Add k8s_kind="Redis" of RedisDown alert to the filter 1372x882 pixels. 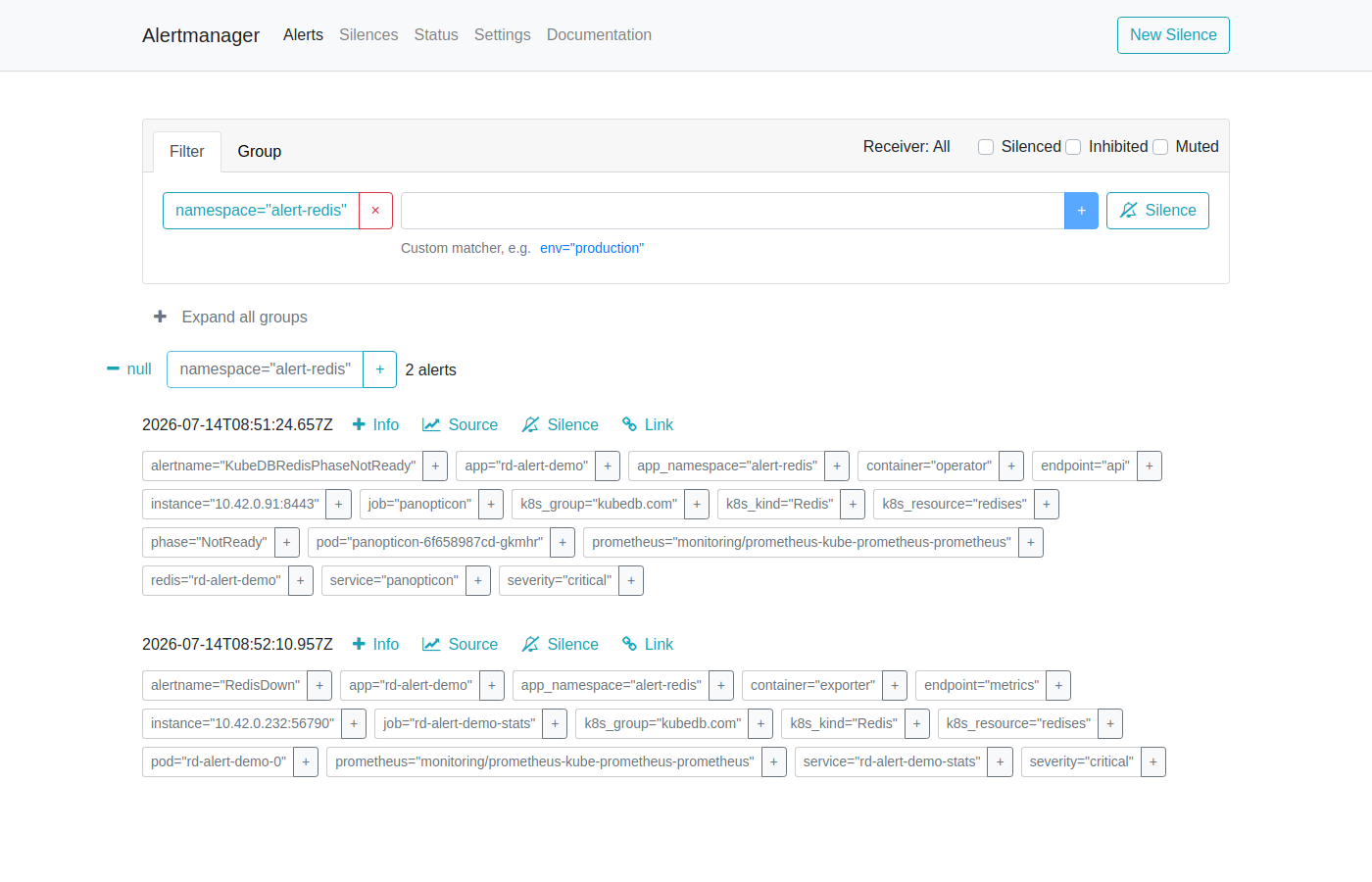(x=916, y=723)
